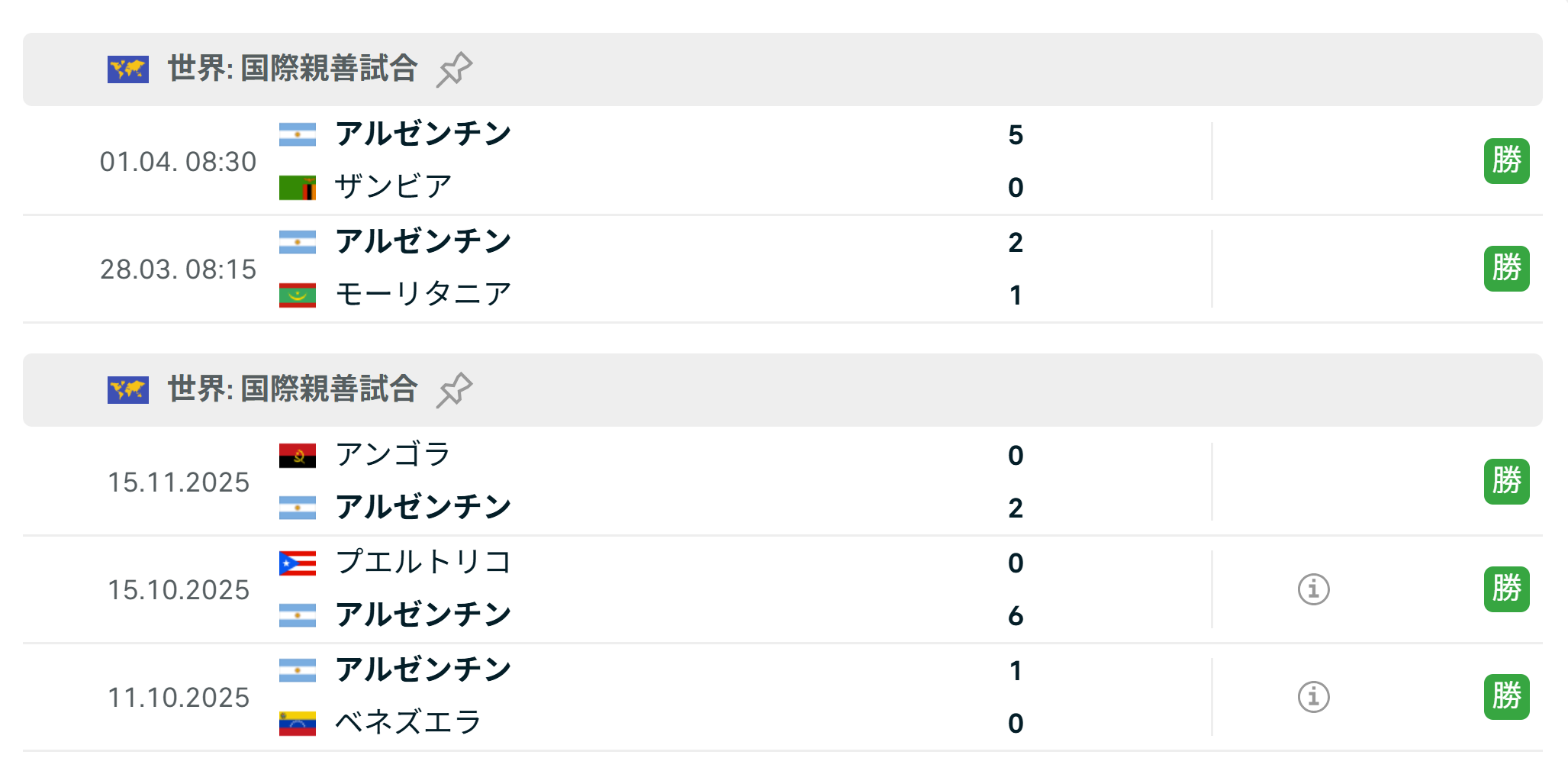Select the アンゴラ team name
Screen dimensions: 1568x771
point(394,455)
